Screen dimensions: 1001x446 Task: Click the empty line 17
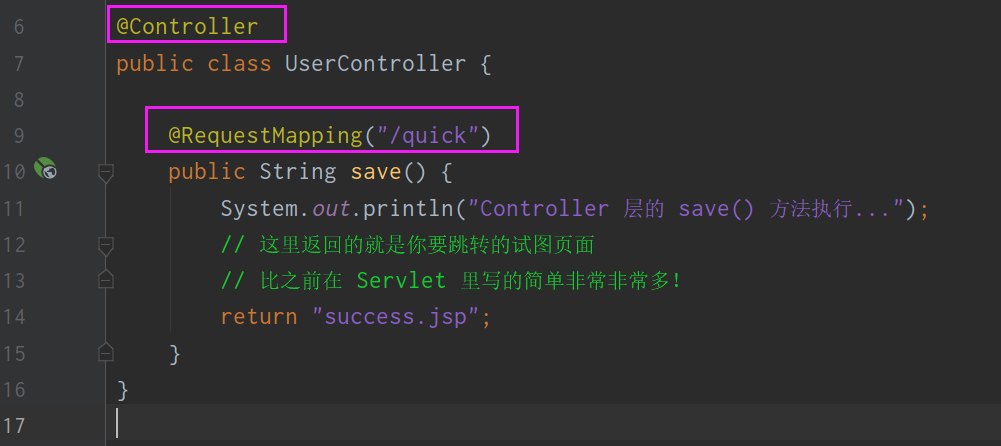point(500,423)
